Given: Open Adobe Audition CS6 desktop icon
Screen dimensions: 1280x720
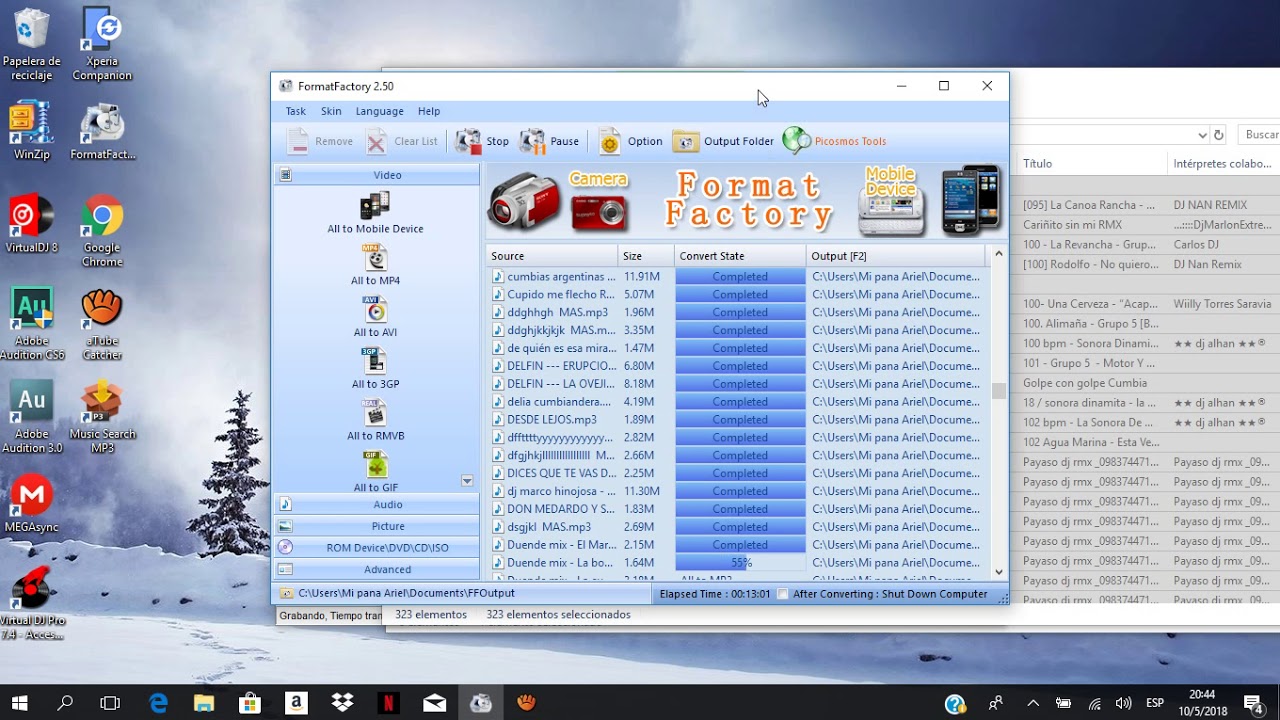Looking at the screenshot, I should [31, 325].
